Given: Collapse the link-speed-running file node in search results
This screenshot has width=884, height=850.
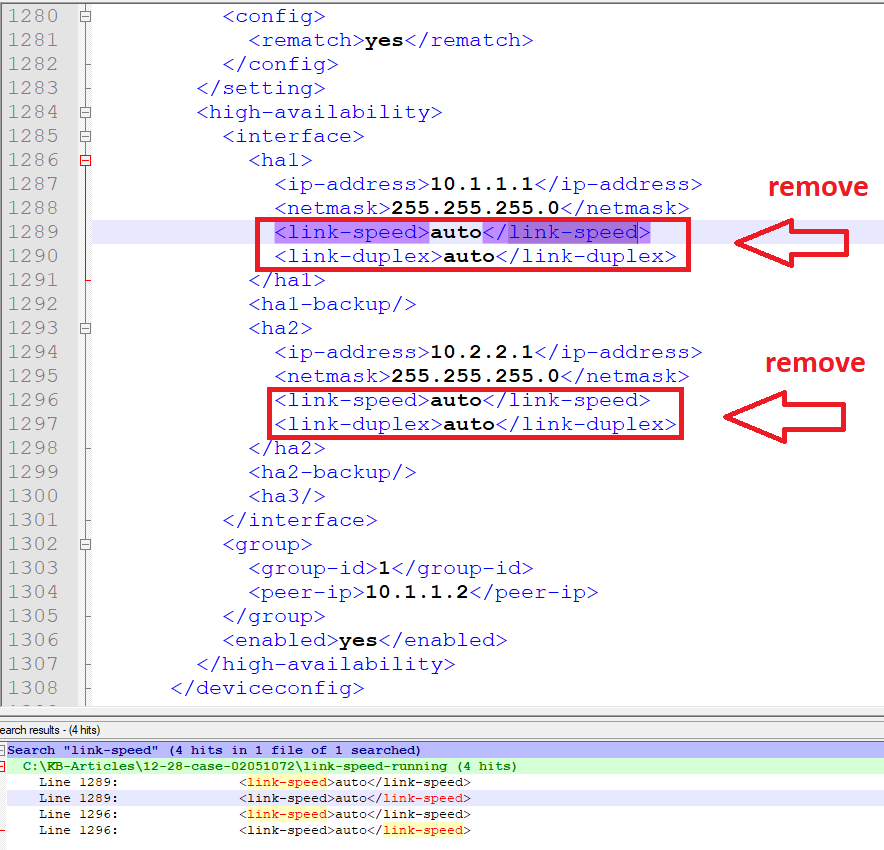Looking at the screenshot, I should [x=2, y=766].
